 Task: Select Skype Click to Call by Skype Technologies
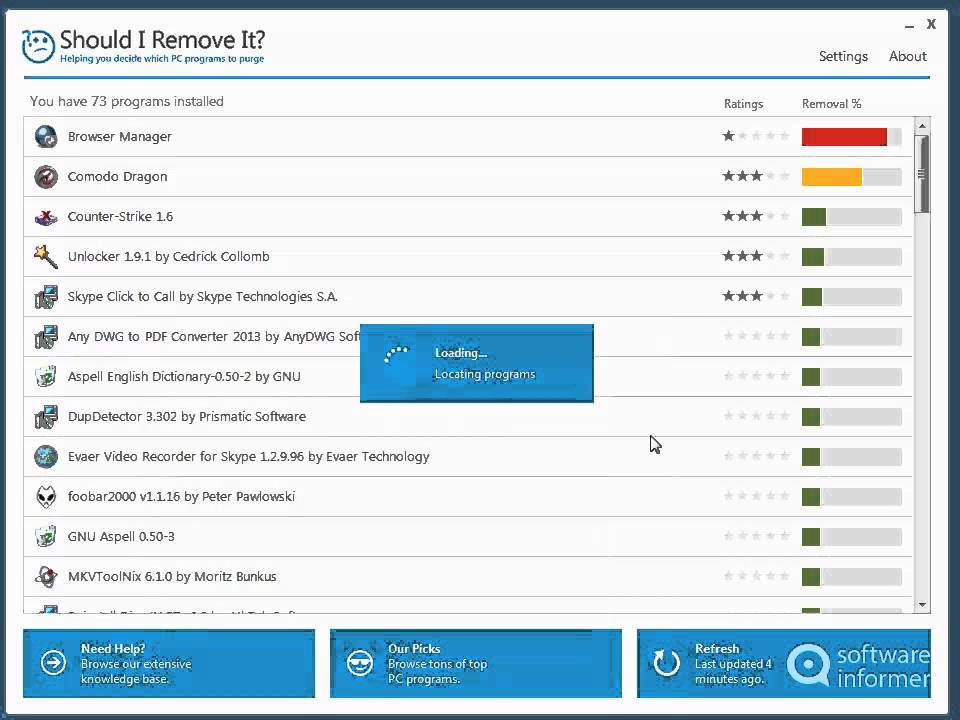pyautogui.click(x=203, y=297)
